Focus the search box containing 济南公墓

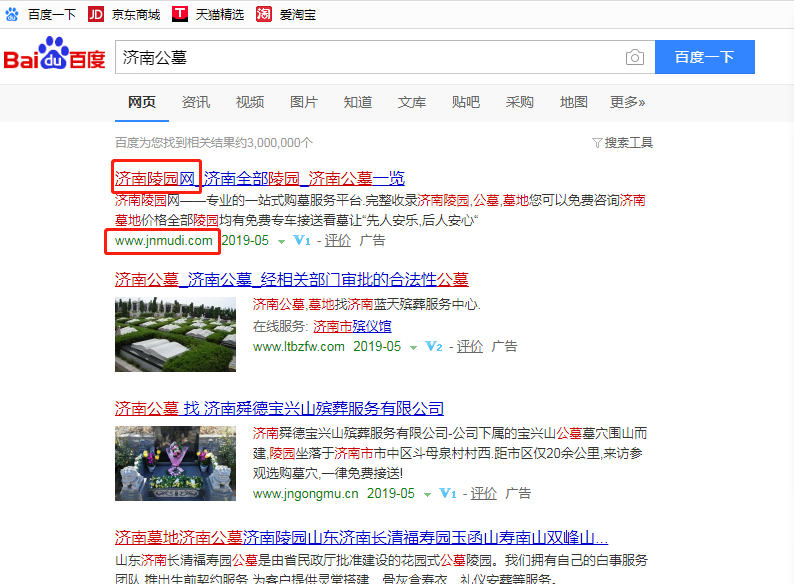tap(385, 57)
